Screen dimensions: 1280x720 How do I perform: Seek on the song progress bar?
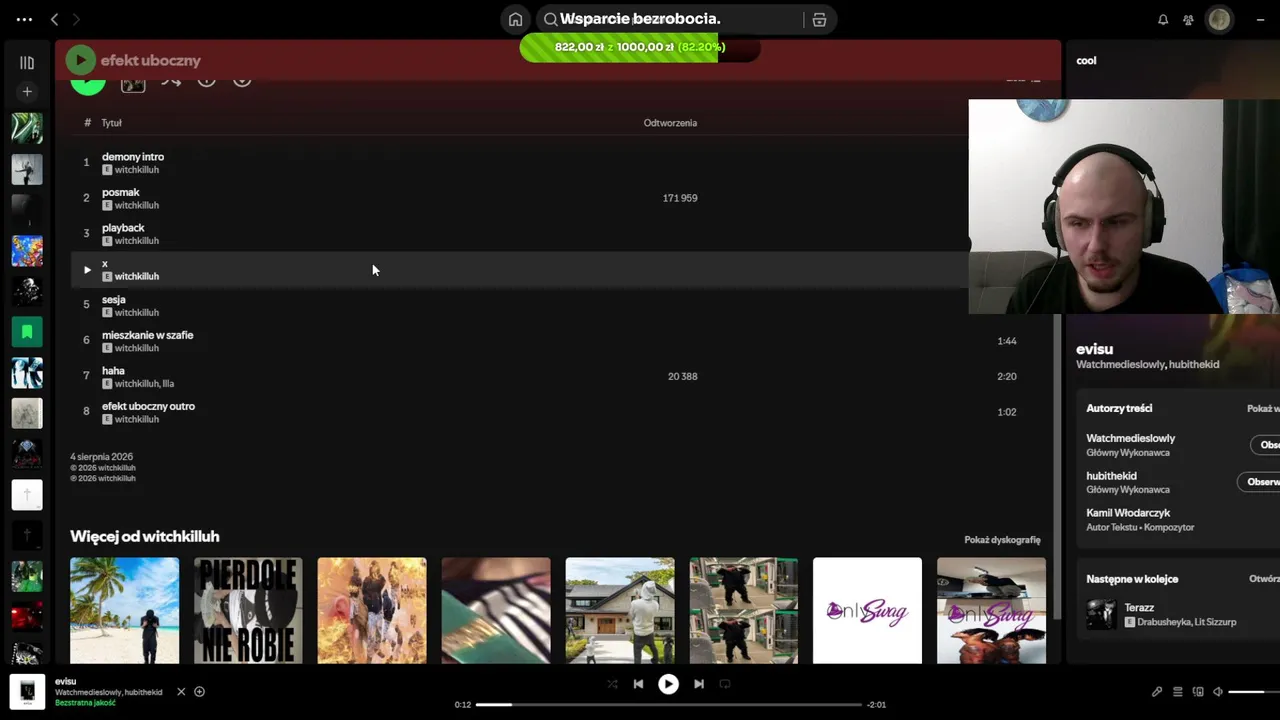coord(668,704)
